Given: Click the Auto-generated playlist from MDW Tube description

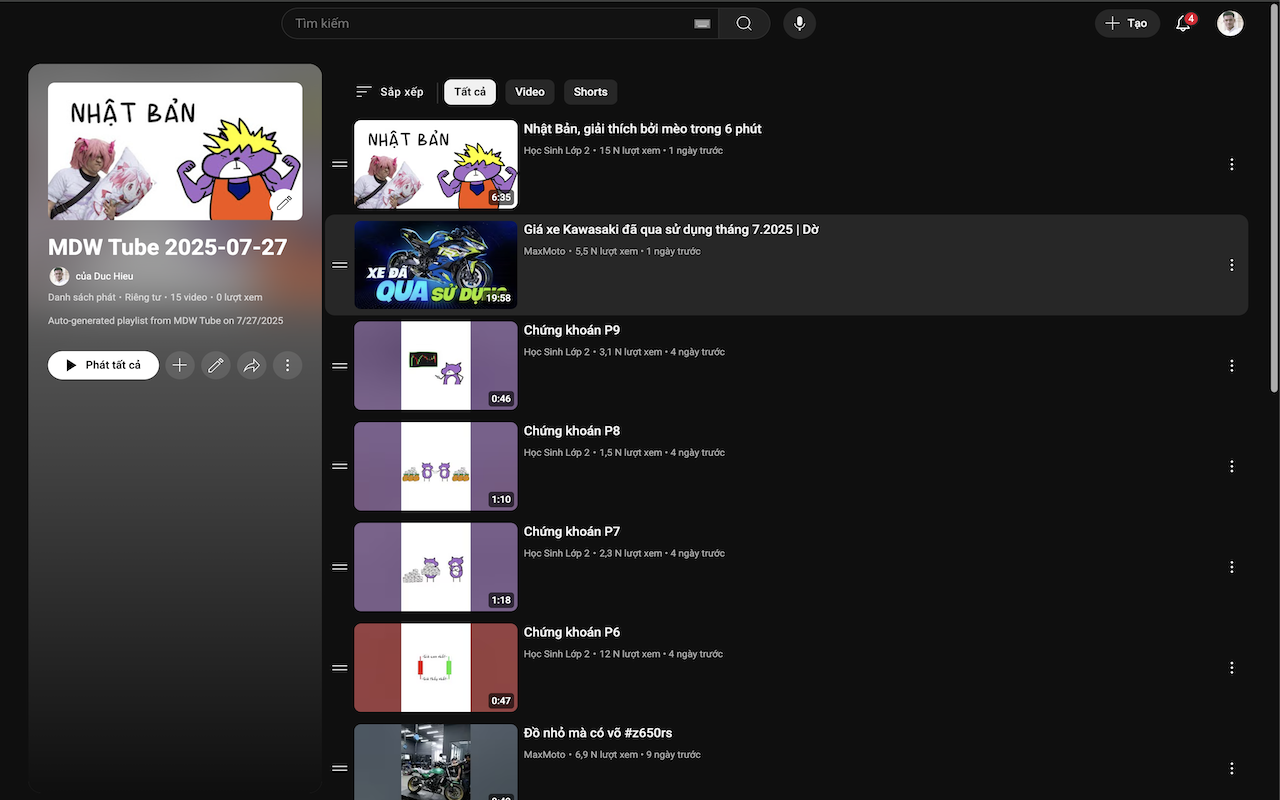Looking at the screenshot, I should coord(166,321).
